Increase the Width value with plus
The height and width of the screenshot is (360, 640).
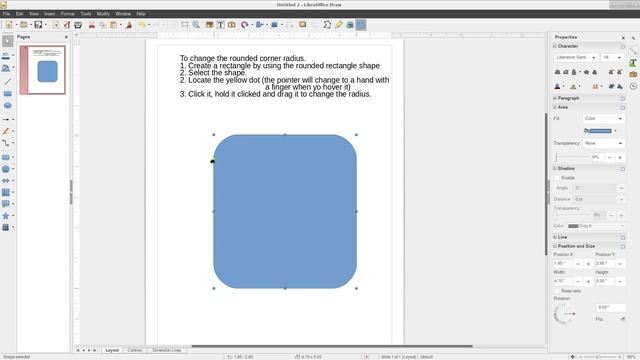click(588, 282)
